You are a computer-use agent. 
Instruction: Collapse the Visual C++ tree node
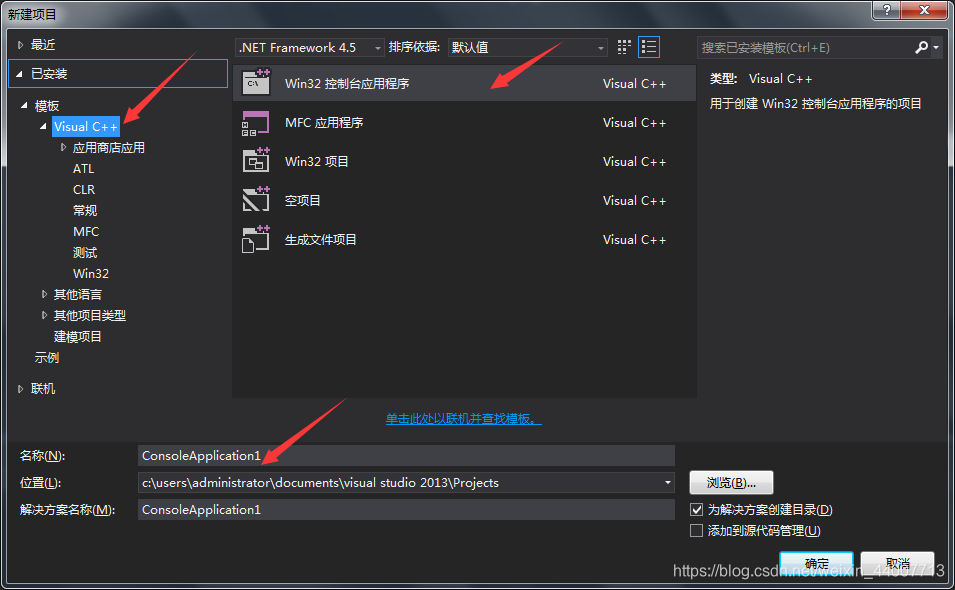point(43,127)
